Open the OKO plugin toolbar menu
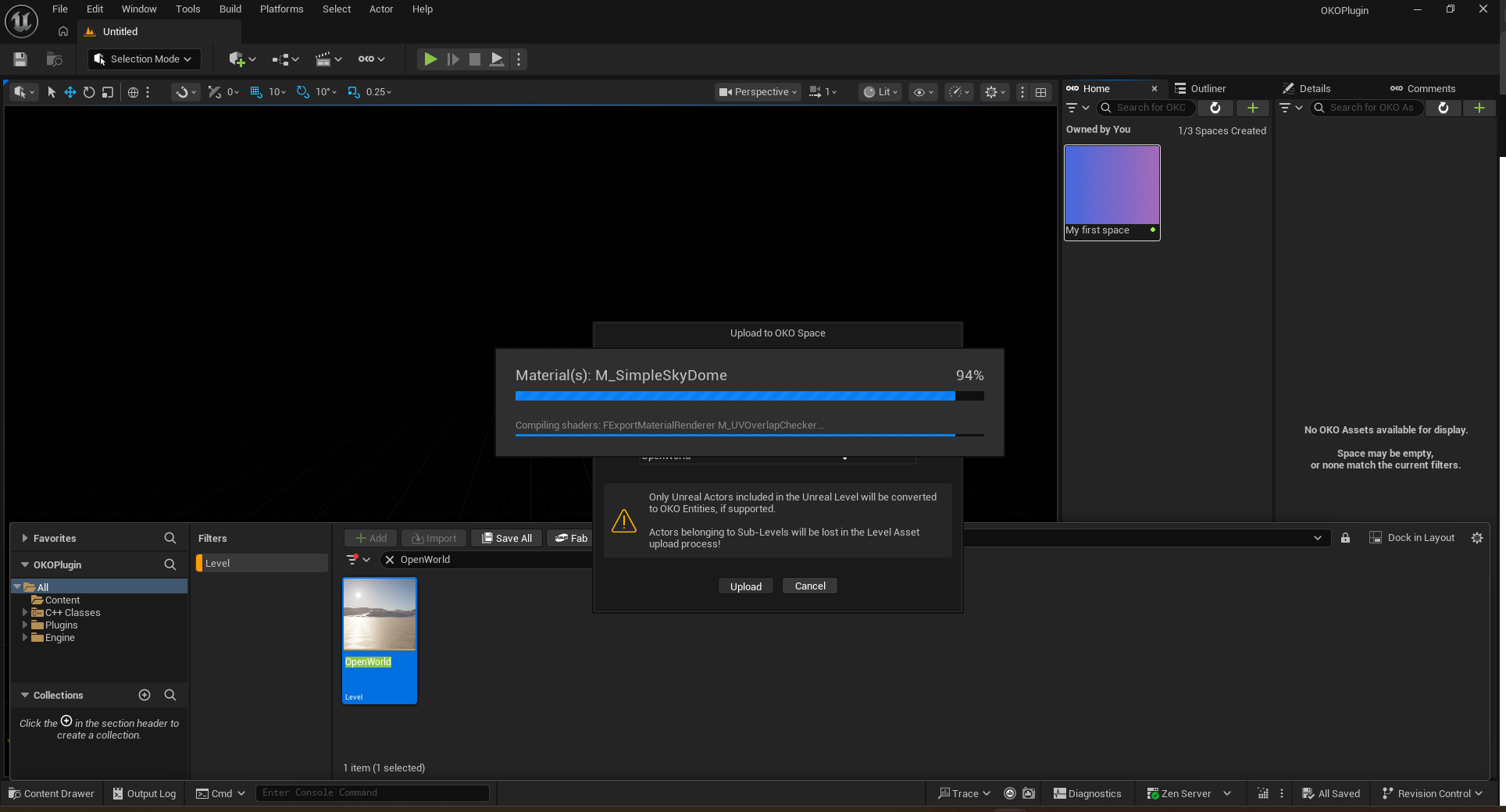Image resolution: width=1506 pixels, height=812 pixels. 371,59
